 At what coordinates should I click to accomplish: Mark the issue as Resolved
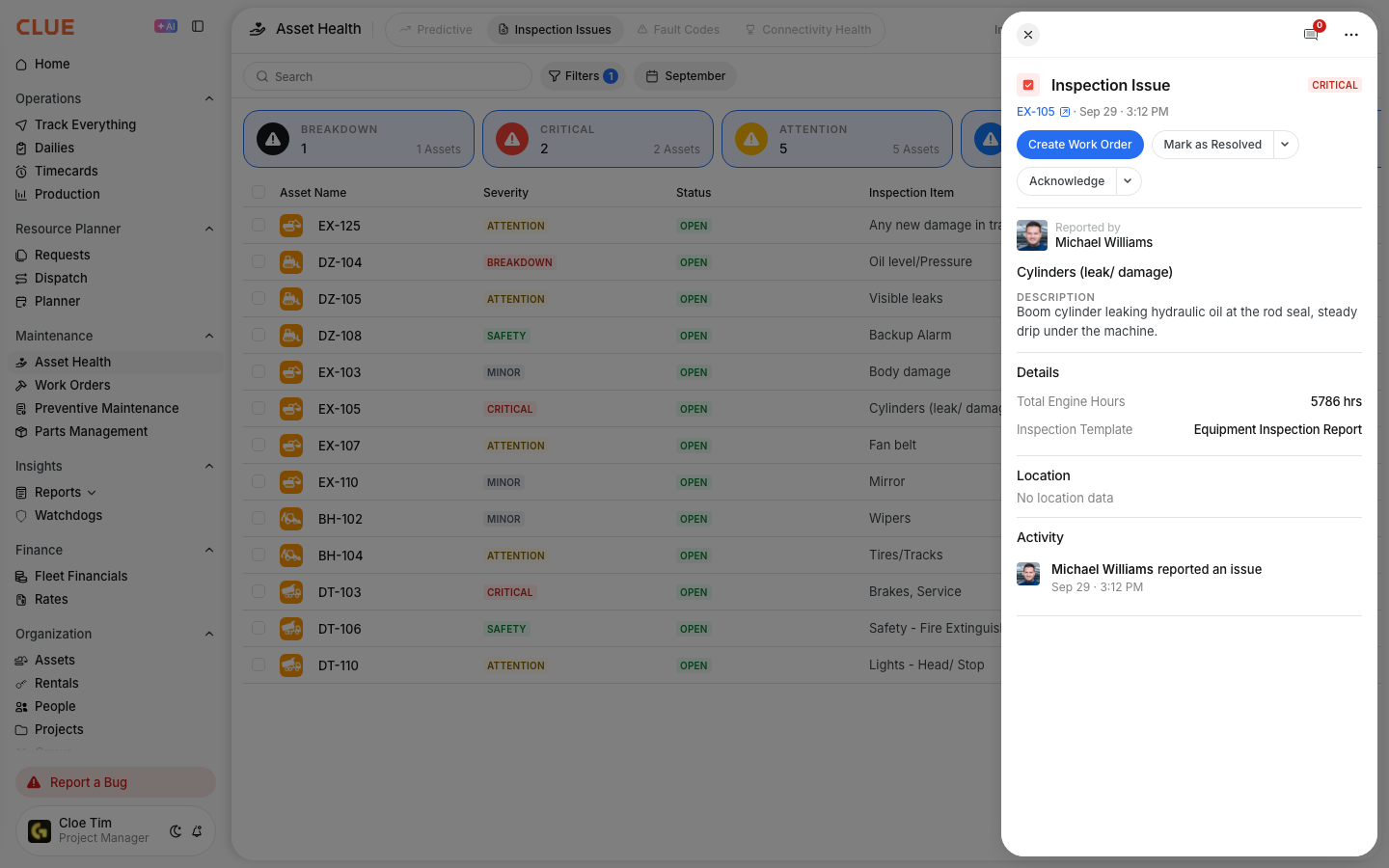1212,145
